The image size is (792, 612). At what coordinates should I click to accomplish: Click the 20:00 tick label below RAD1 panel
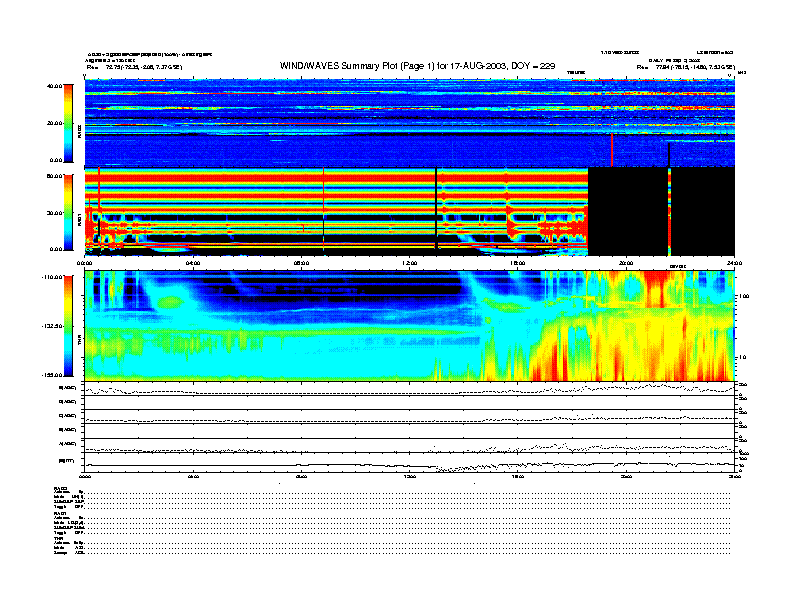pos(626,263)
